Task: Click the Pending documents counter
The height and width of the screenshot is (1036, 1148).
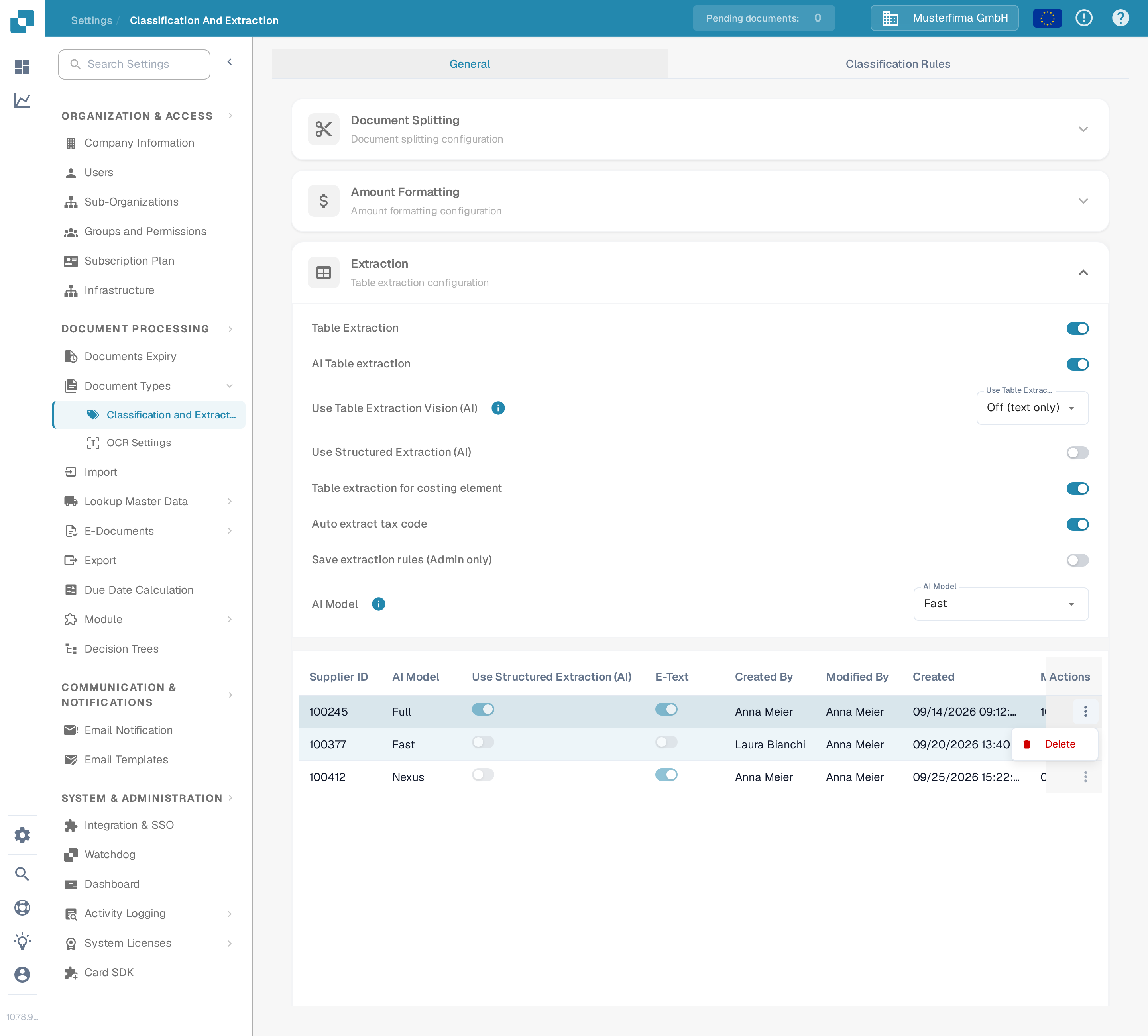Action: 764,18
